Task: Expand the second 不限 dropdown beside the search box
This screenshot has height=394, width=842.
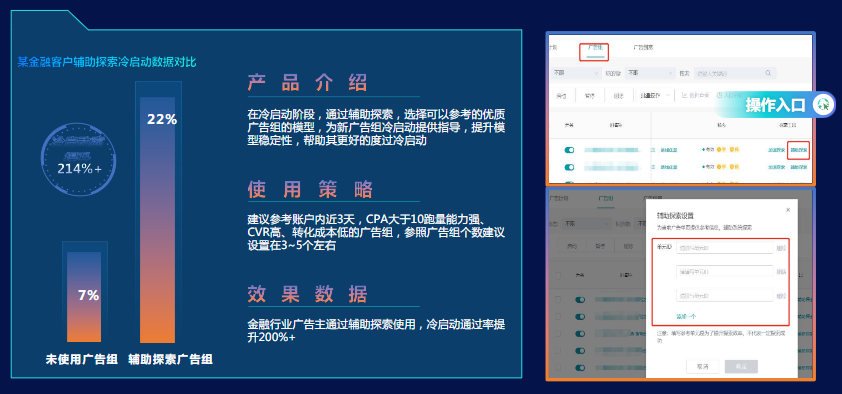Action: click(x=650, y=73)
